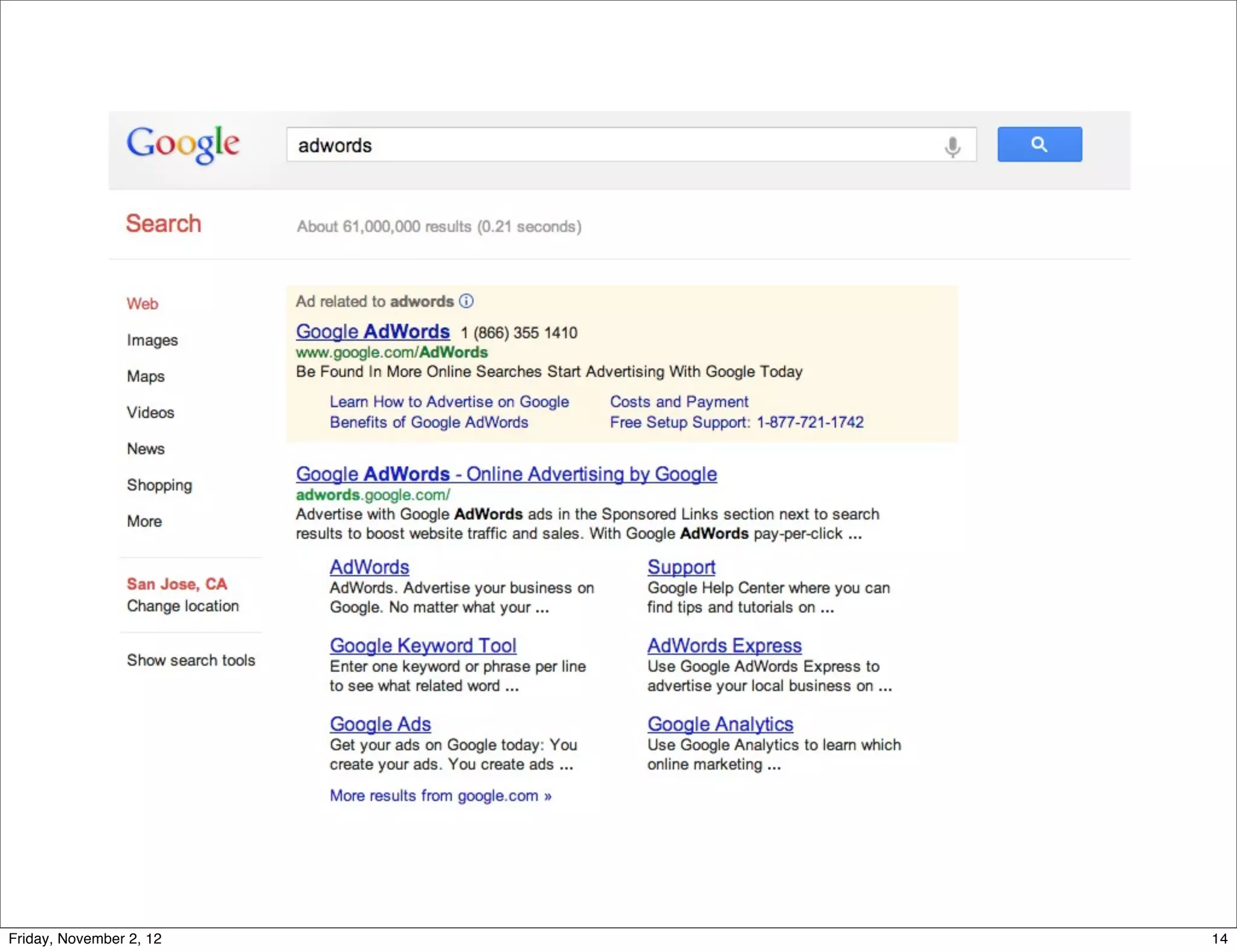Viewport: 1237px width, 952px height.
Task: Switch to Maps results
Action: (146, 376)
